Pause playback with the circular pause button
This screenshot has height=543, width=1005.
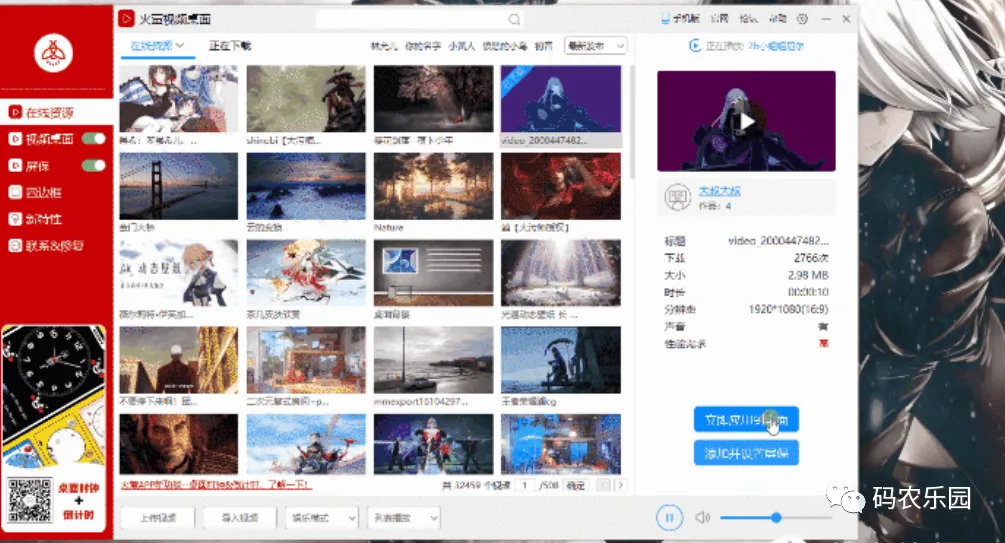click(x=669, y=517)
